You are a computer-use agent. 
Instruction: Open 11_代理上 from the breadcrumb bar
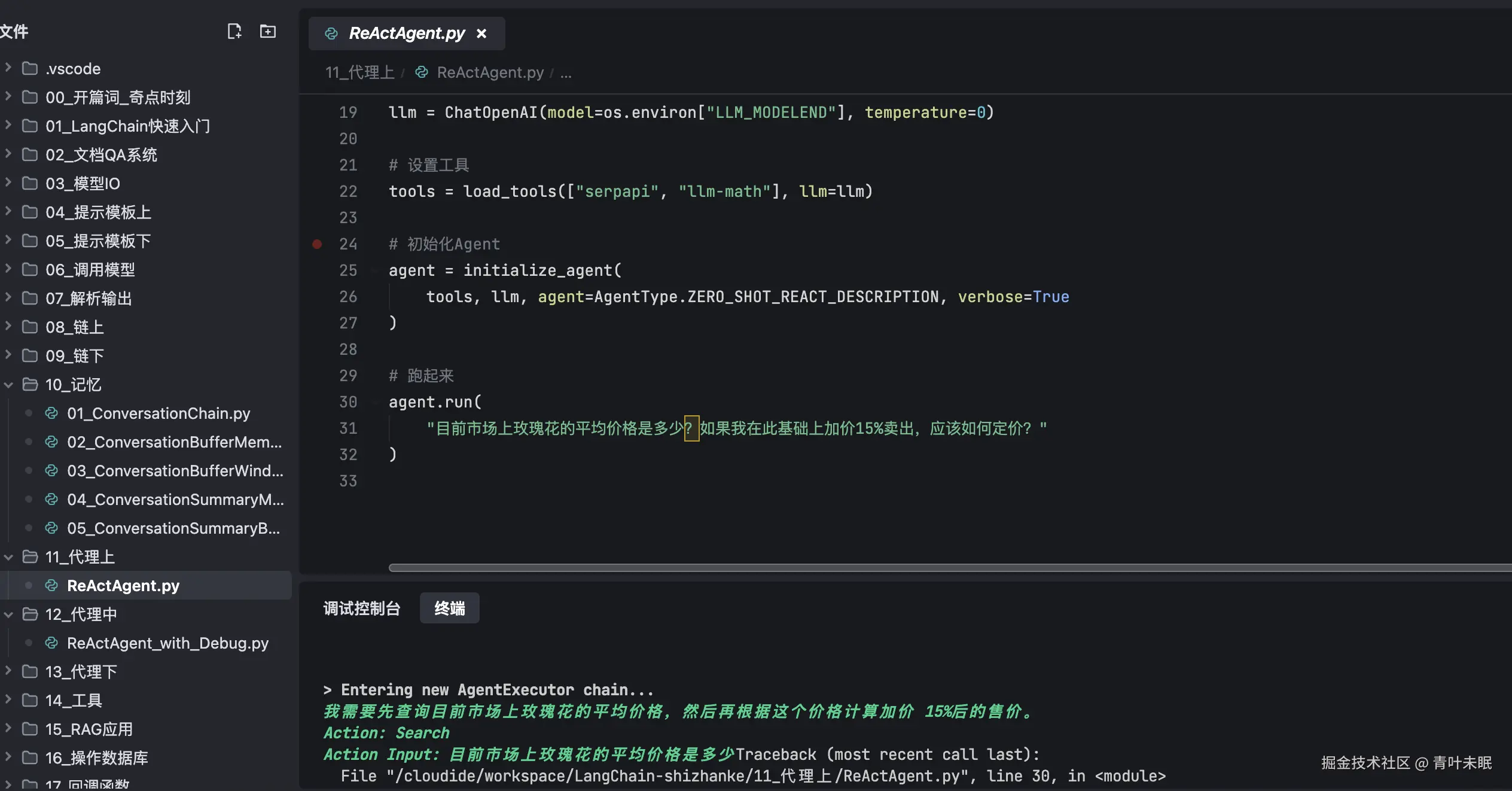coord(359,72)
